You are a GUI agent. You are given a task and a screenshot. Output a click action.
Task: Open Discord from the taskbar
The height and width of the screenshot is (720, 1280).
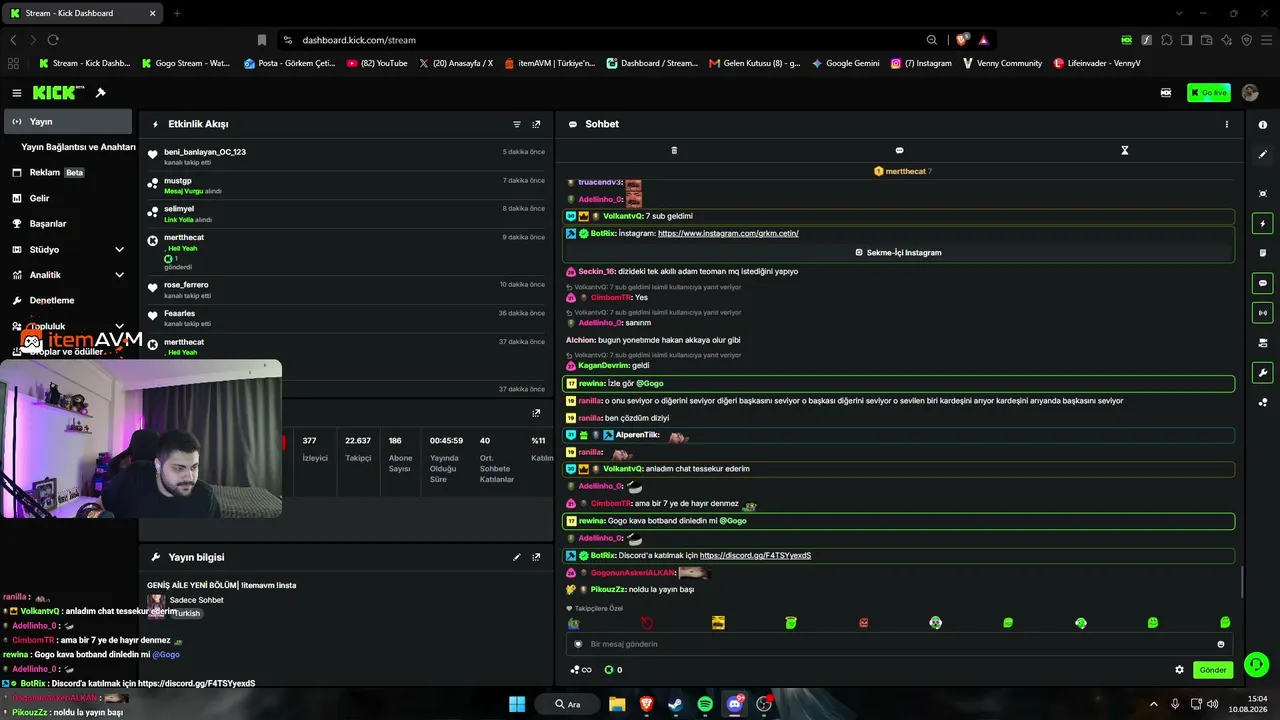[736, 704]
